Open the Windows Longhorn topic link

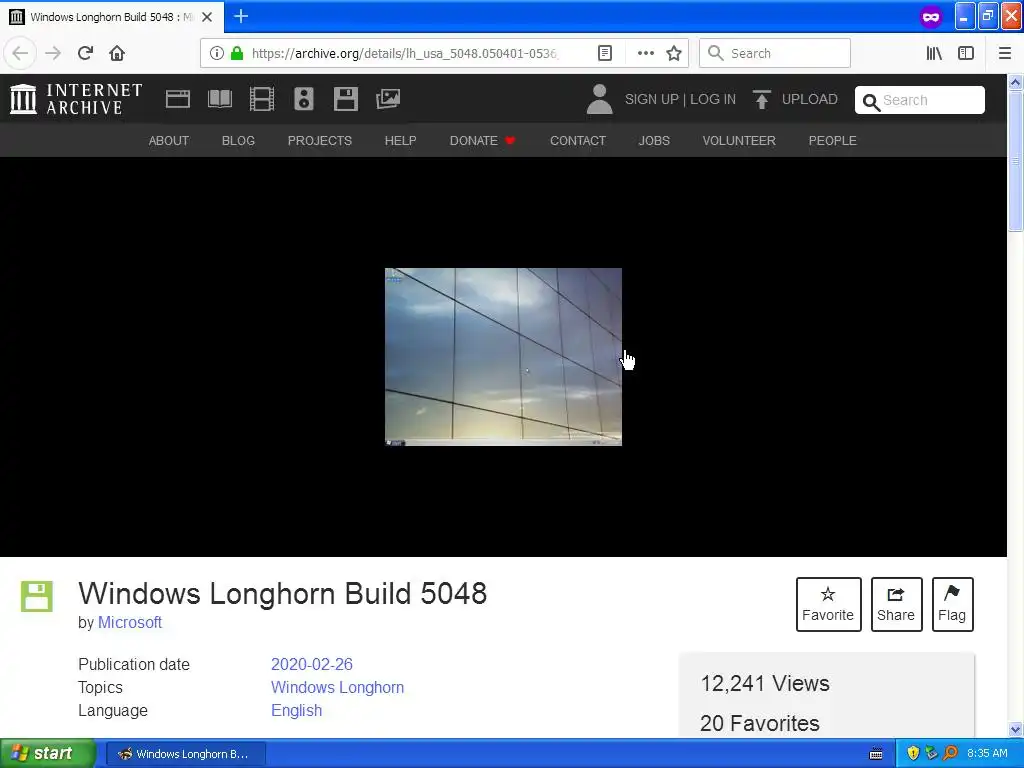[338, 688]
